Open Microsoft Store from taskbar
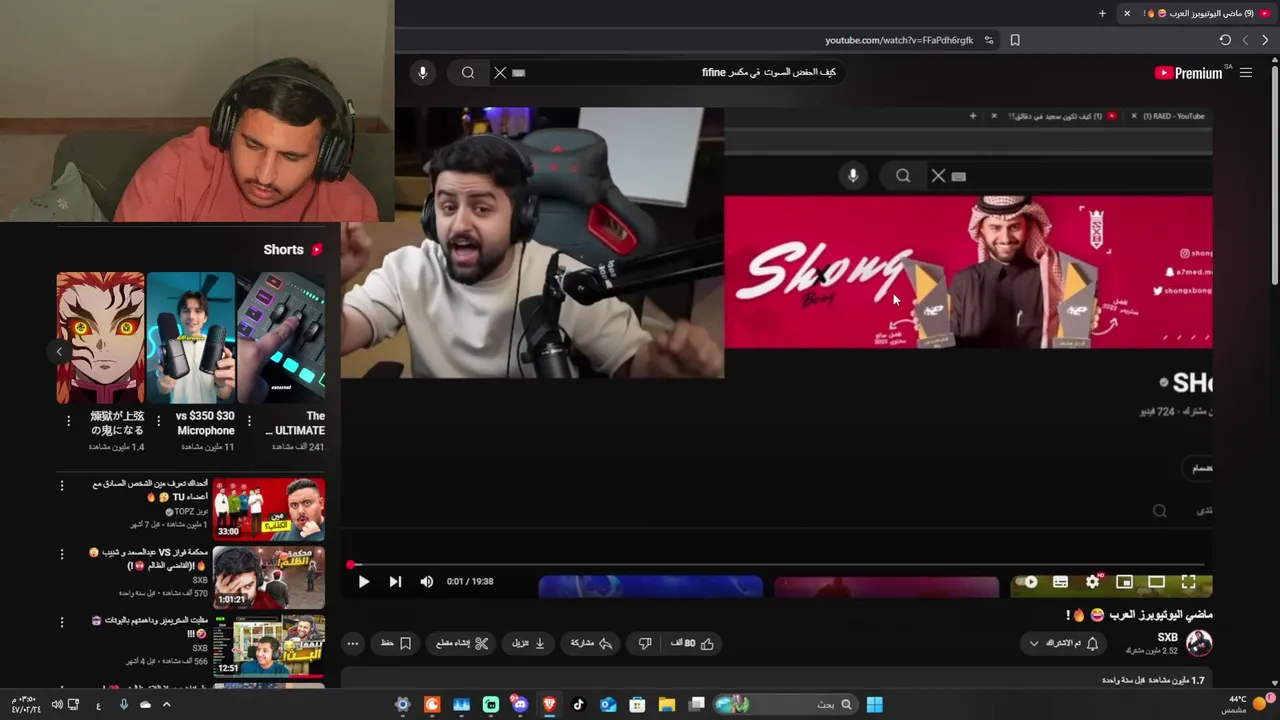The width and height of the screenshot is (1280, 720). pos(637,704)
